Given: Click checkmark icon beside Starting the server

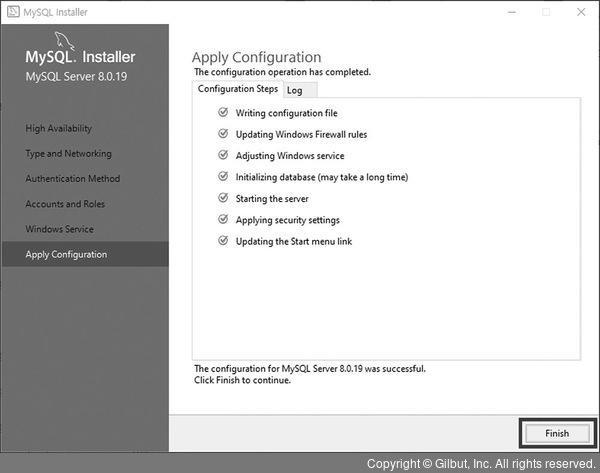Looking at the screenshot, I should click(x=223, y=198).
